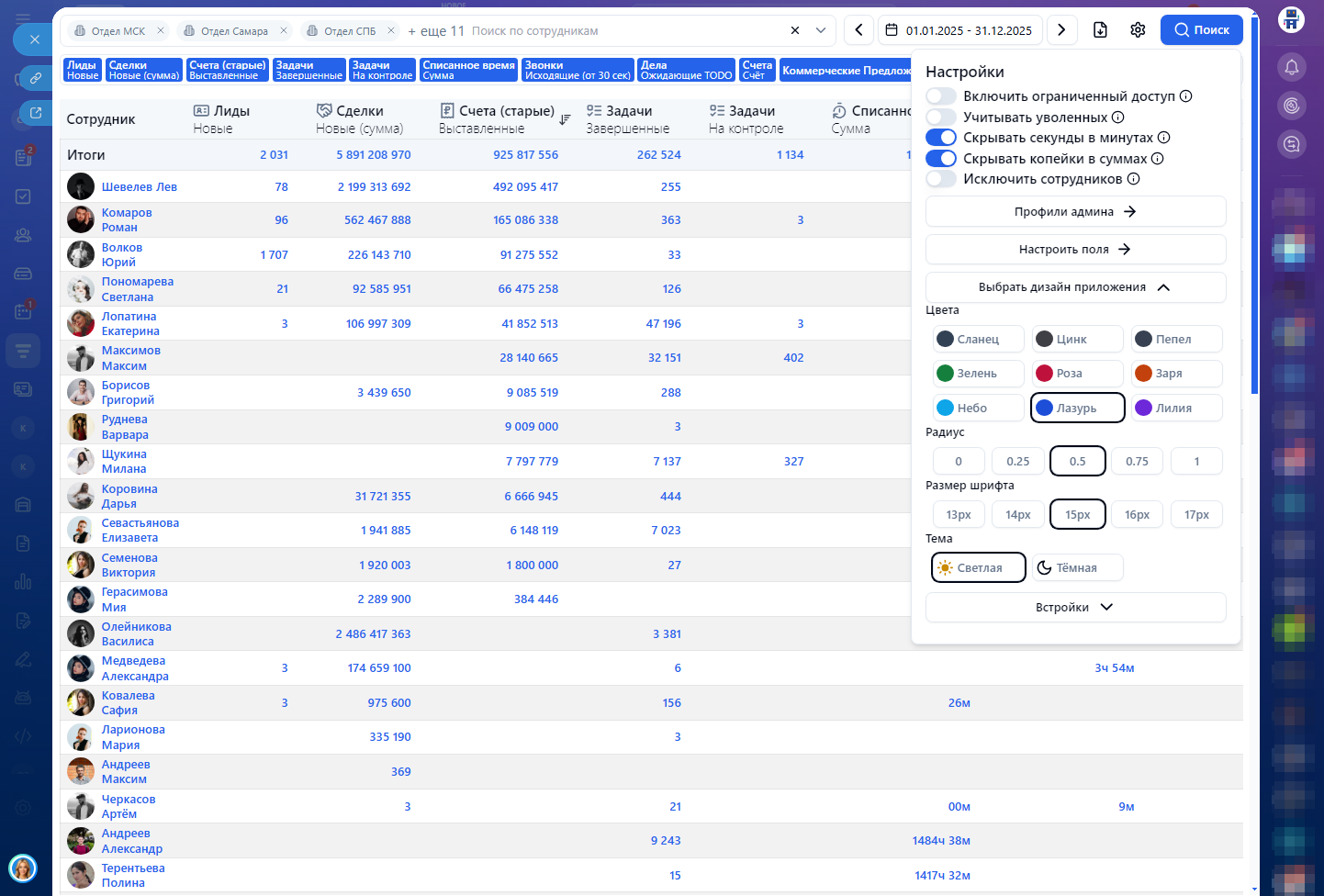1324x896 pixels.
Task: Open employee link Шевелев Лев
Action: tap(140, 187)
